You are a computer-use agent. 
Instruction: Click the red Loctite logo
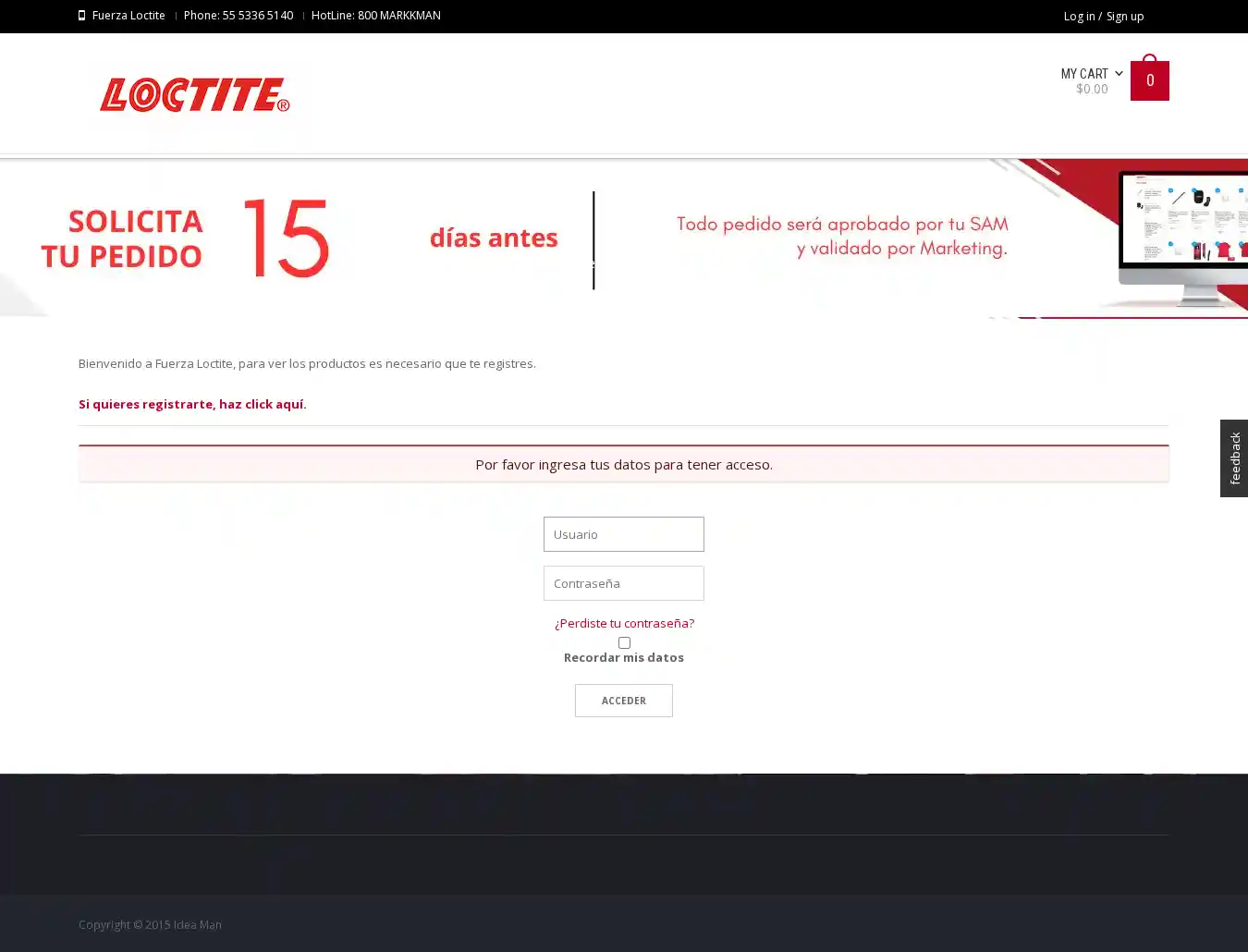(x=194, y=94)
